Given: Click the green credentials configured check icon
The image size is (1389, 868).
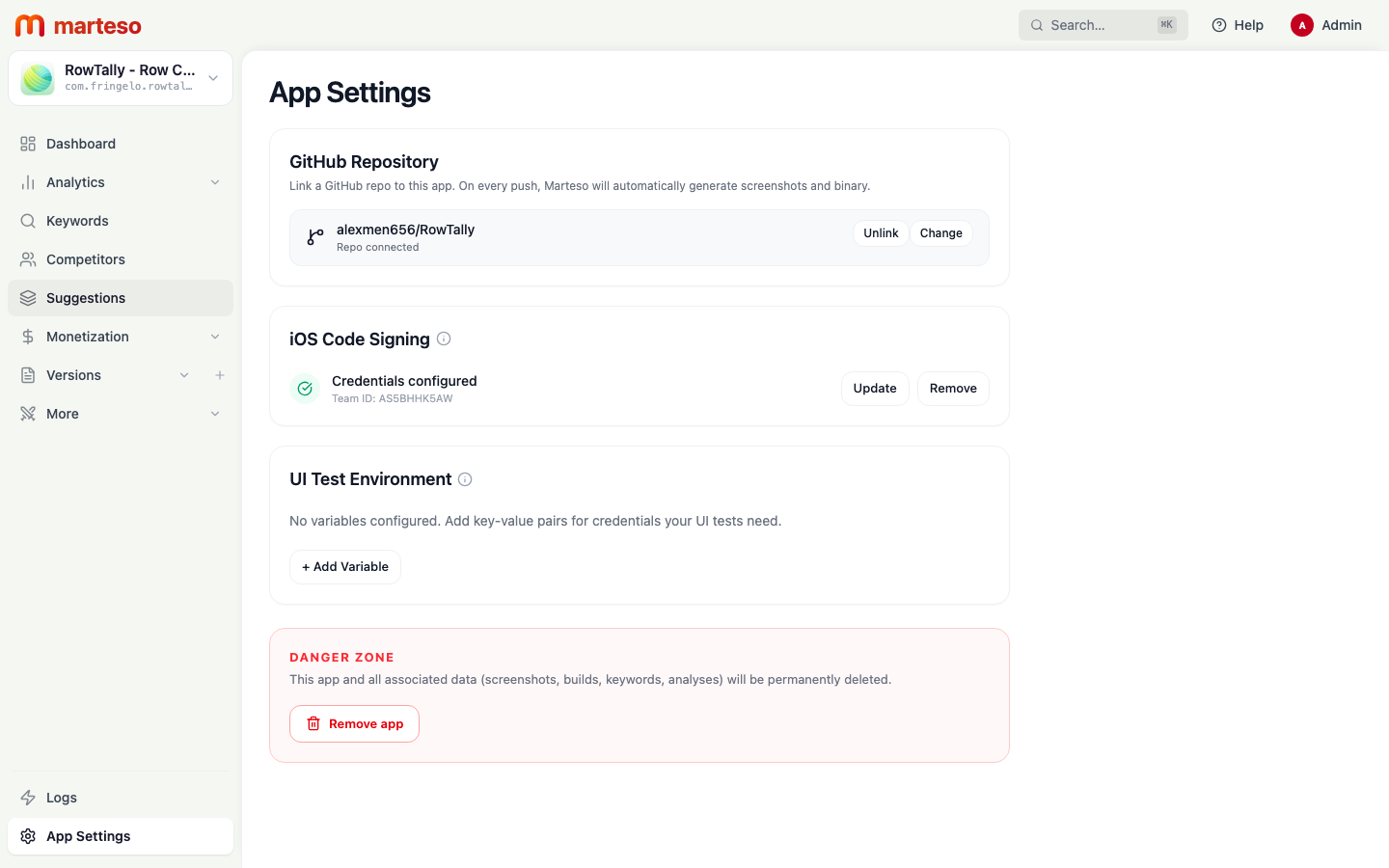Looking at the screenshot, I should point(305,389).
